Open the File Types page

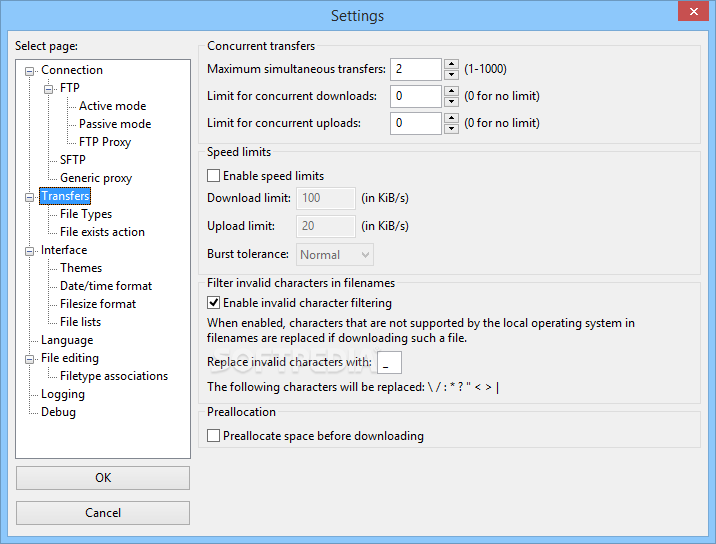tap(86, 214)
